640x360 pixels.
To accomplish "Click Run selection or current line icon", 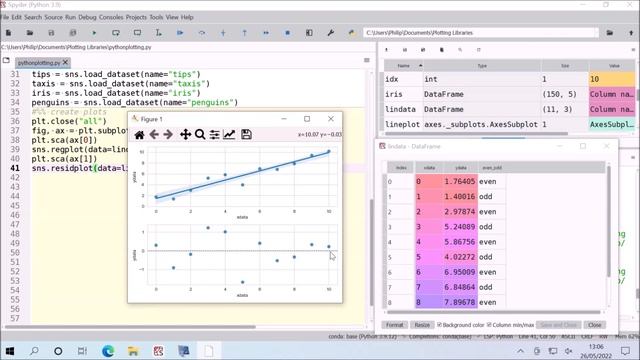I will pyautogui.click(x=159, y=33).
